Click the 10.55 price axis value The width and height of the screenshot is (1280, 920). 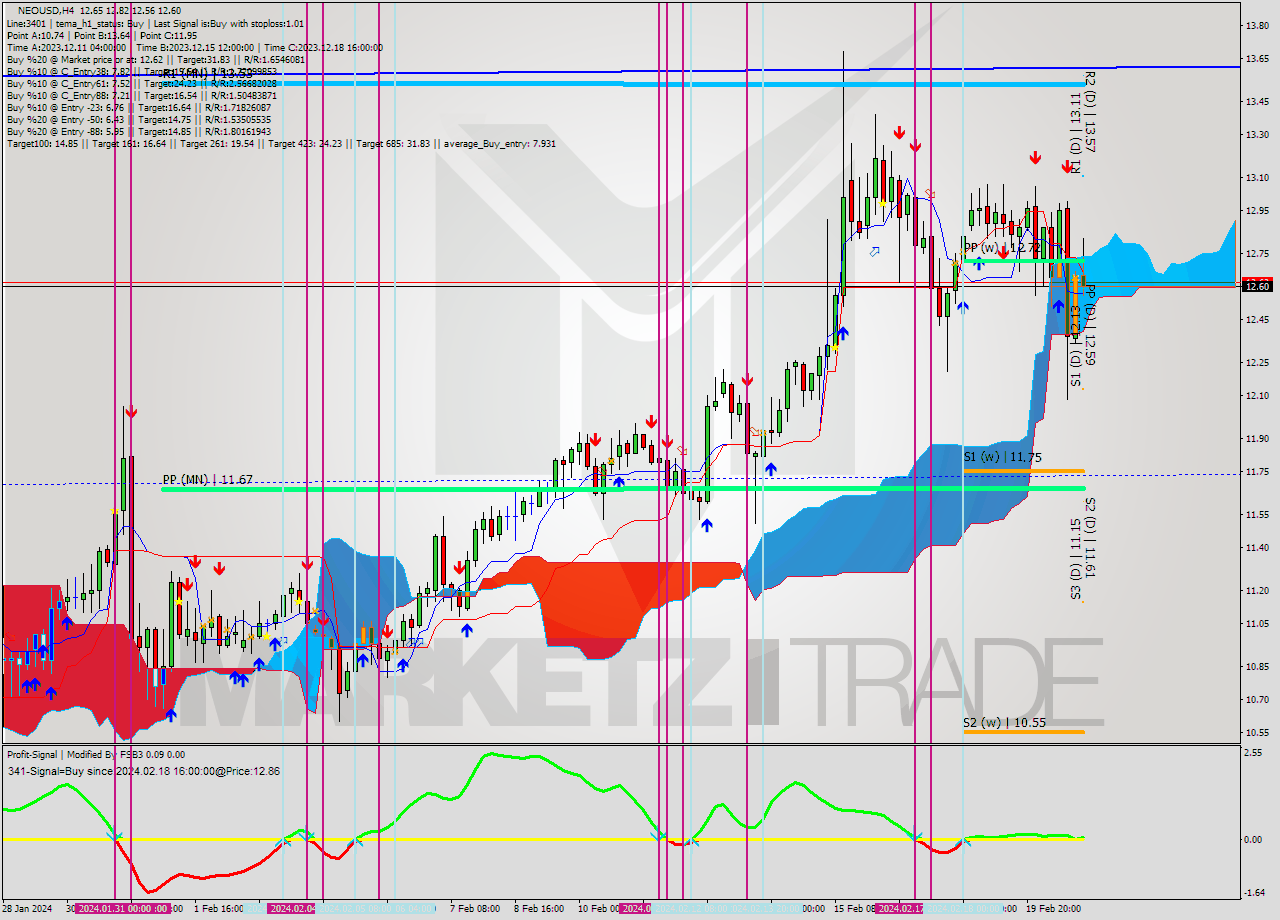click(x=1257, y=731)
